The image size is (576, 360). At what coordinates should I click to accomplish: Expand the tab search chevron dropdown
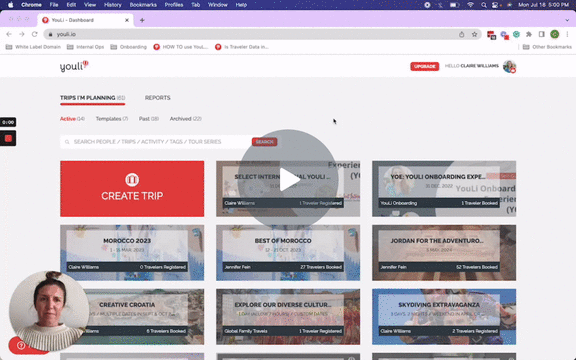pos(567,20)
